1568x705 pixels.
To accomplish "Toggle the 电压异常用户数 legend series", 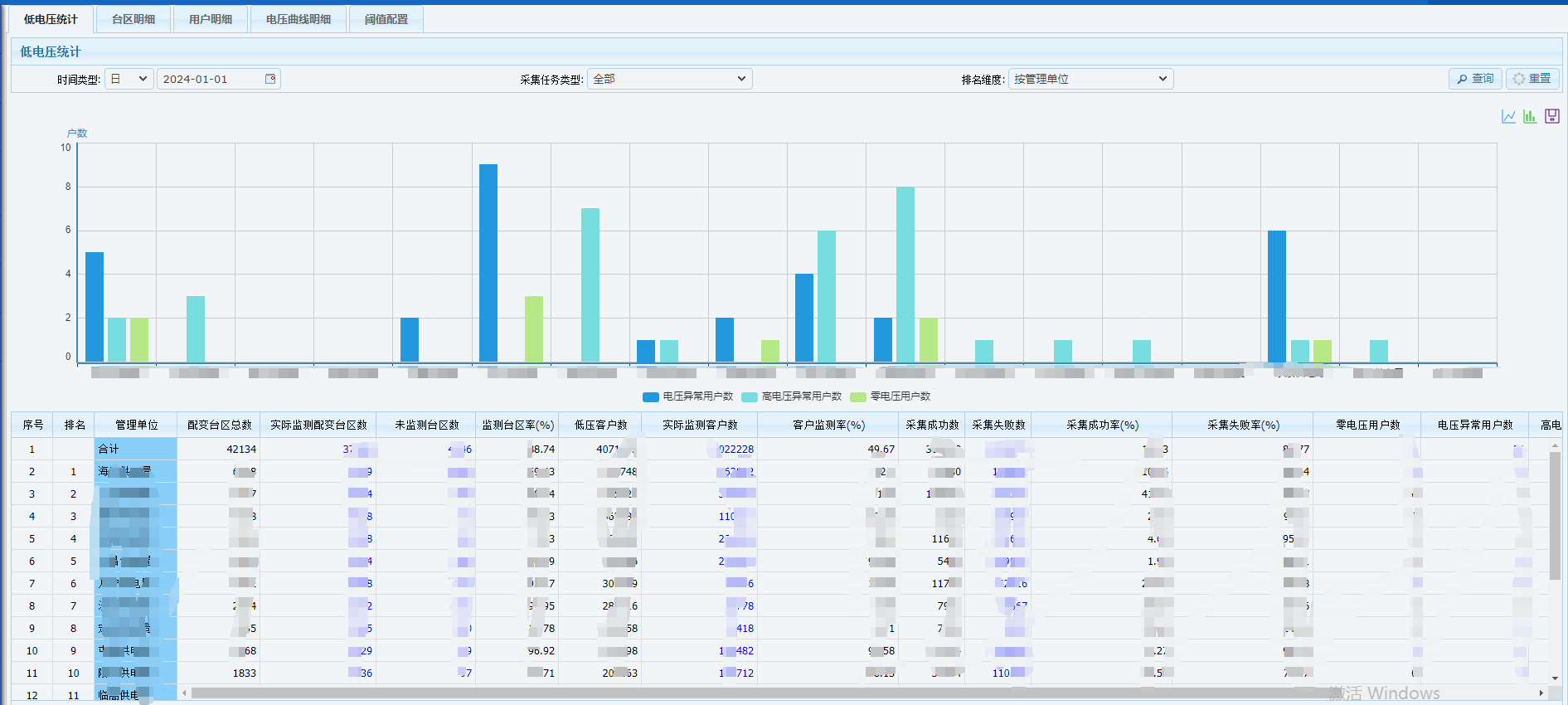I will pos(688,396).
